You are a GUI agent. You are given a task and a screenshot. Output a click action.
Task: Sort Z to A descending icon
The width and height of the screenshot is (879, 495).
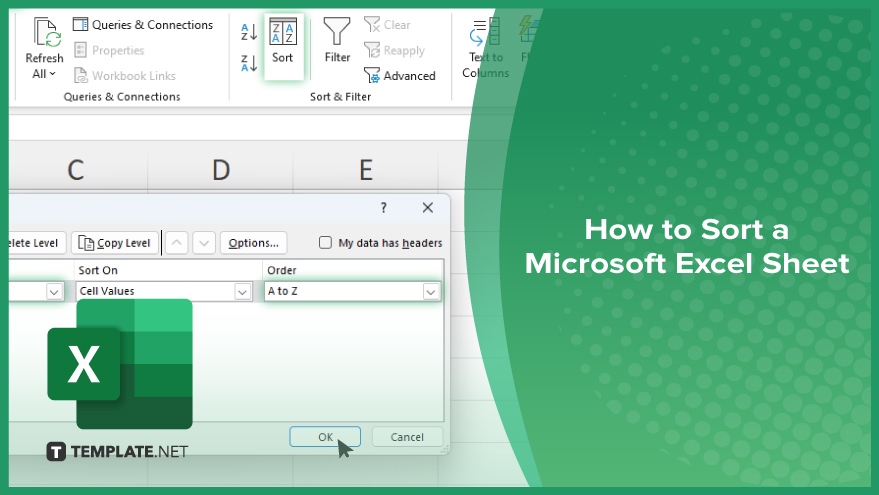click(x=249, y=63)
